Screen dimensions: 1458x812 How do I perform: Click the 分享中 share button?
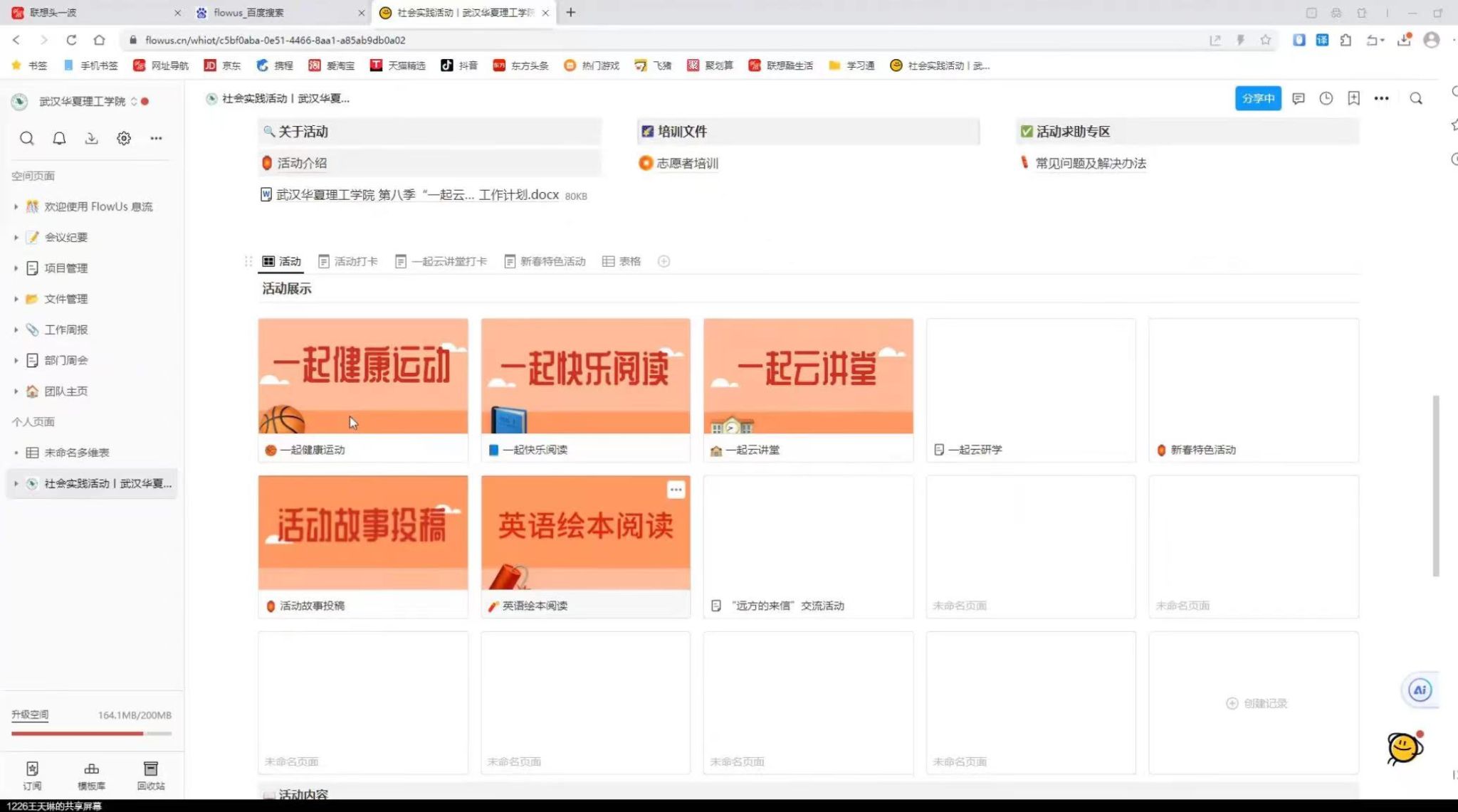pos(1257,99)
